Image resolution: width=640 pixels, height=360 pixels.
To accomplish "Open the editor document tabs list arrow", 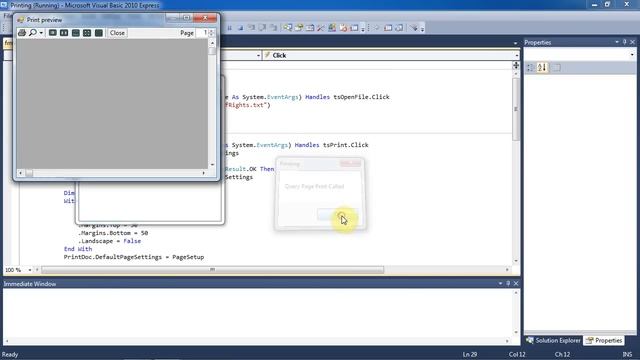I will coord(515,43).
